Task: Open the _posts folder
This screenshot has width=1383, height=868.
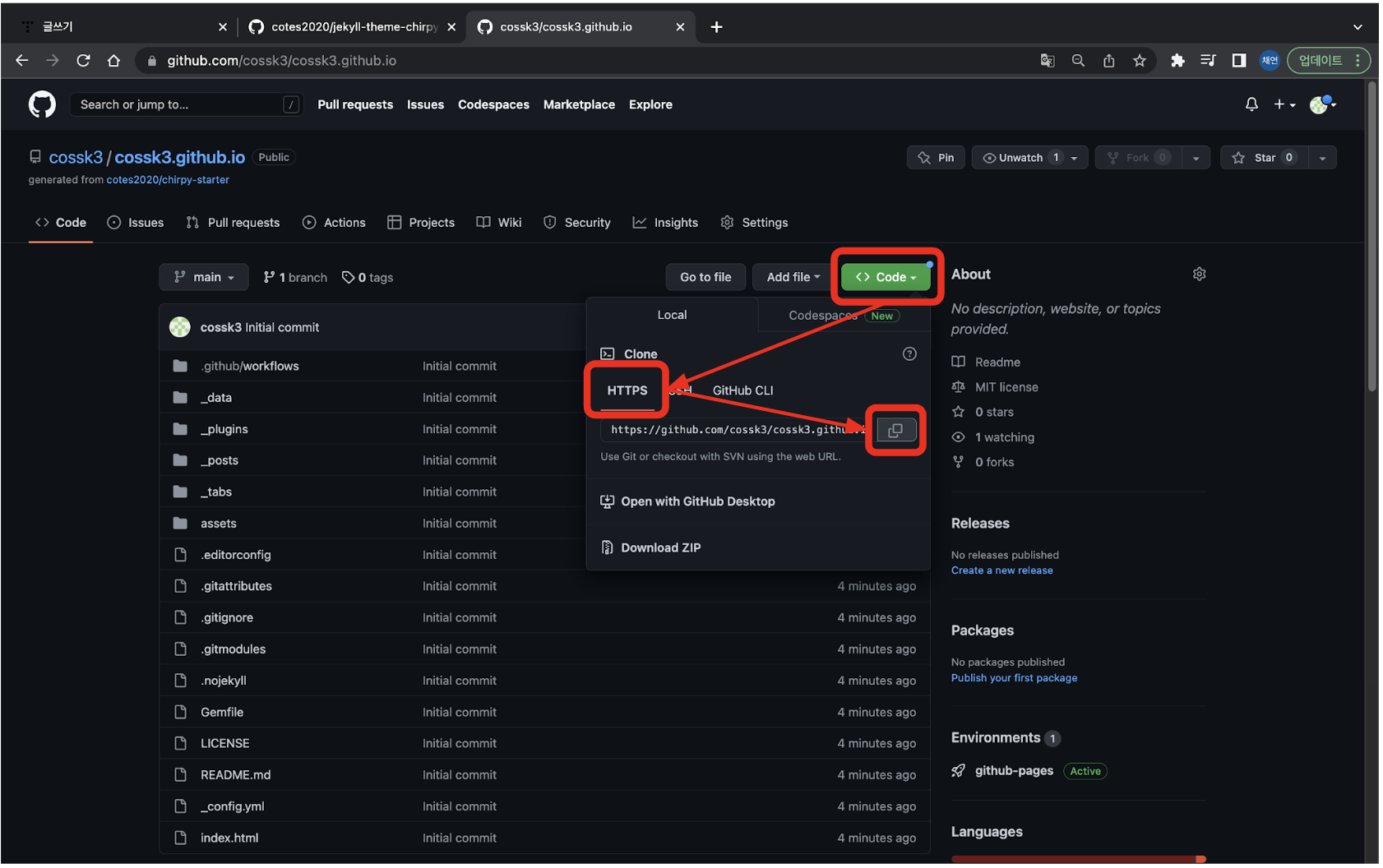Action: click(x=220, y=460)
